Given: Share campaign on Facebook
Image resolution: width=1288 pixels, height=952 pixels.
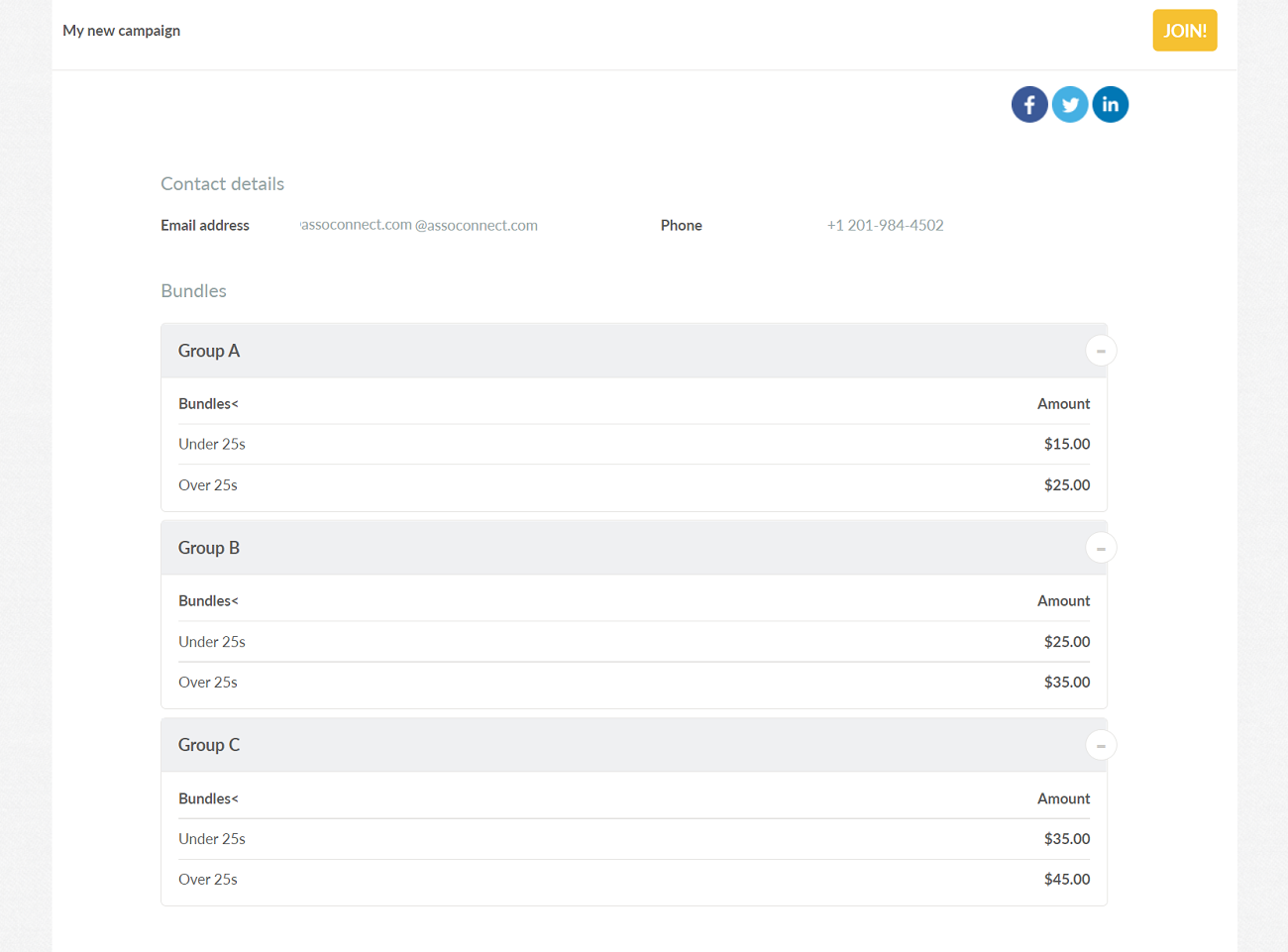Looking at the screenshot, I should coord(1029,104).
